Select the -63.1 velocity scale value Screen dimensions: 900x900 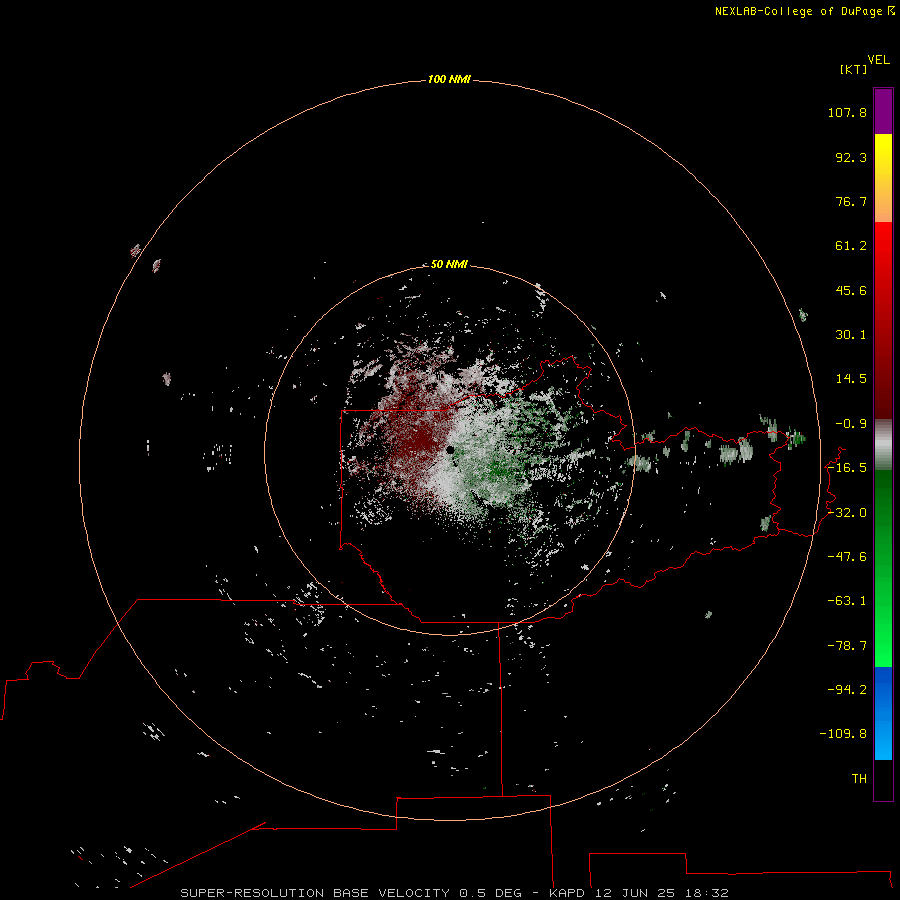pyautogui.click(x=847, y=601)
